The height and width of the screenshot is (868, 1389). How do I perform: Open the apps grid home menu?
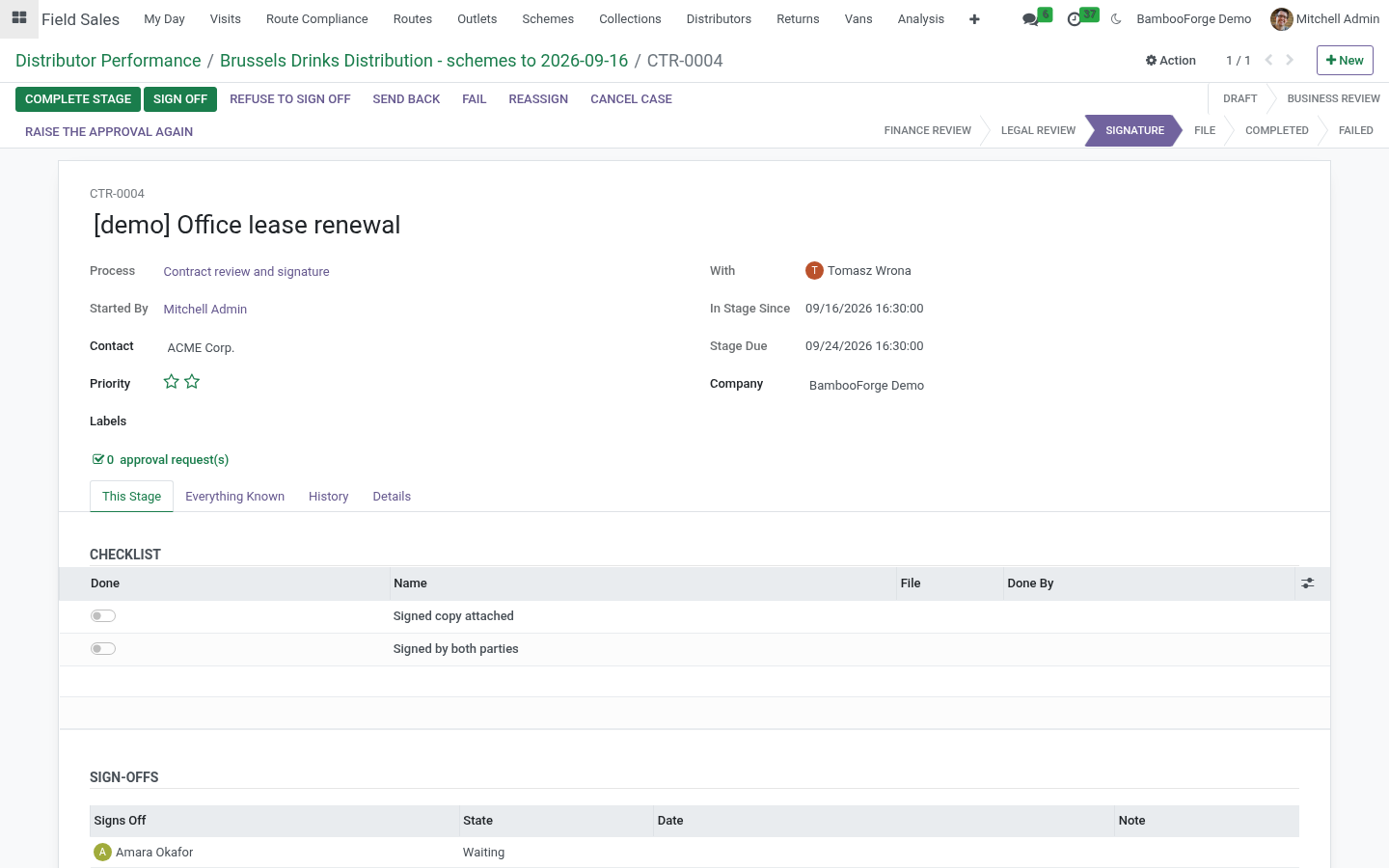point(19,18)
